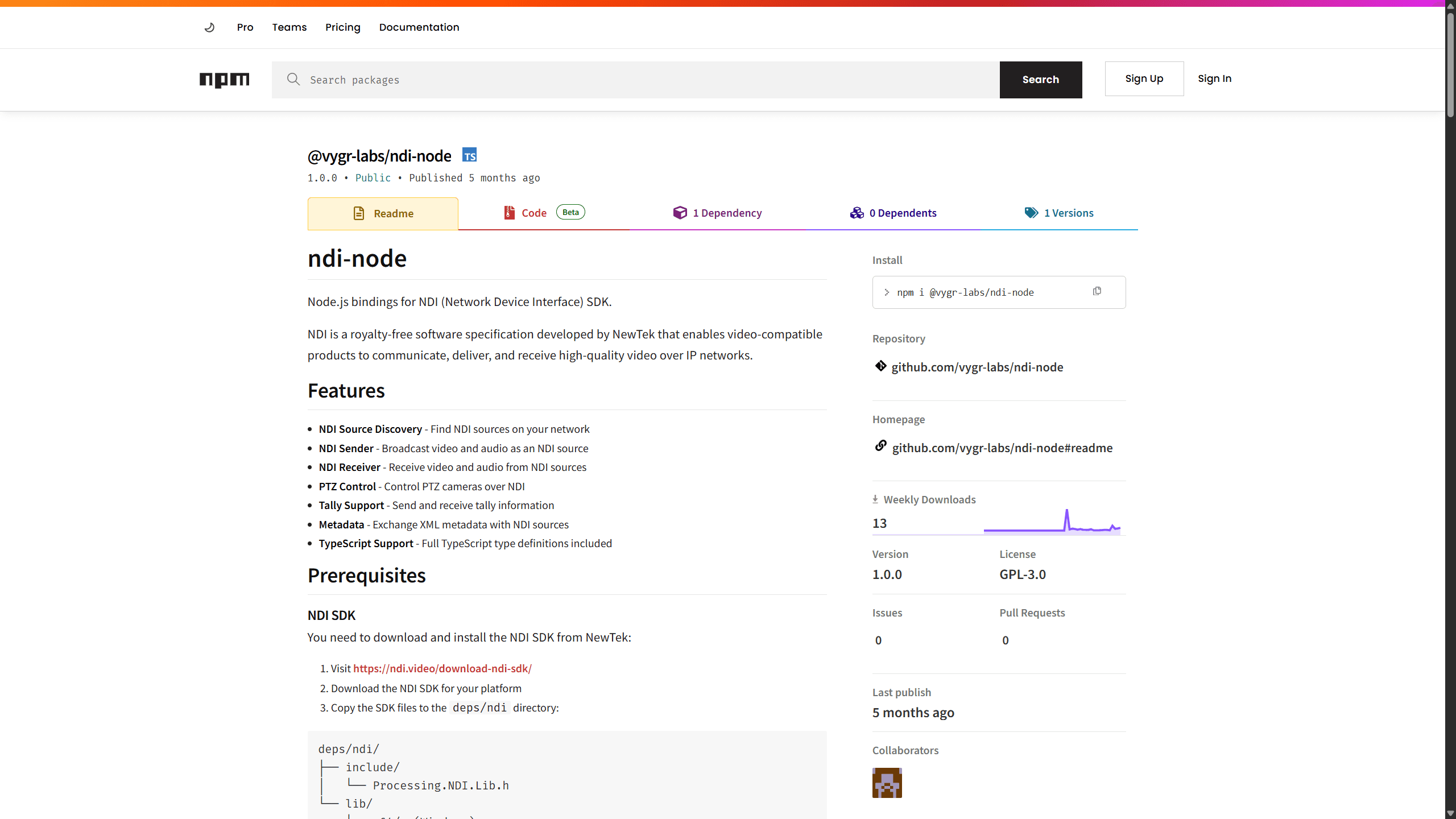The width and height of the screenshot is (1456, 819).
Task: Open the 1 Dependency tab
Action: pyautogui.click(x=717, y=213)
